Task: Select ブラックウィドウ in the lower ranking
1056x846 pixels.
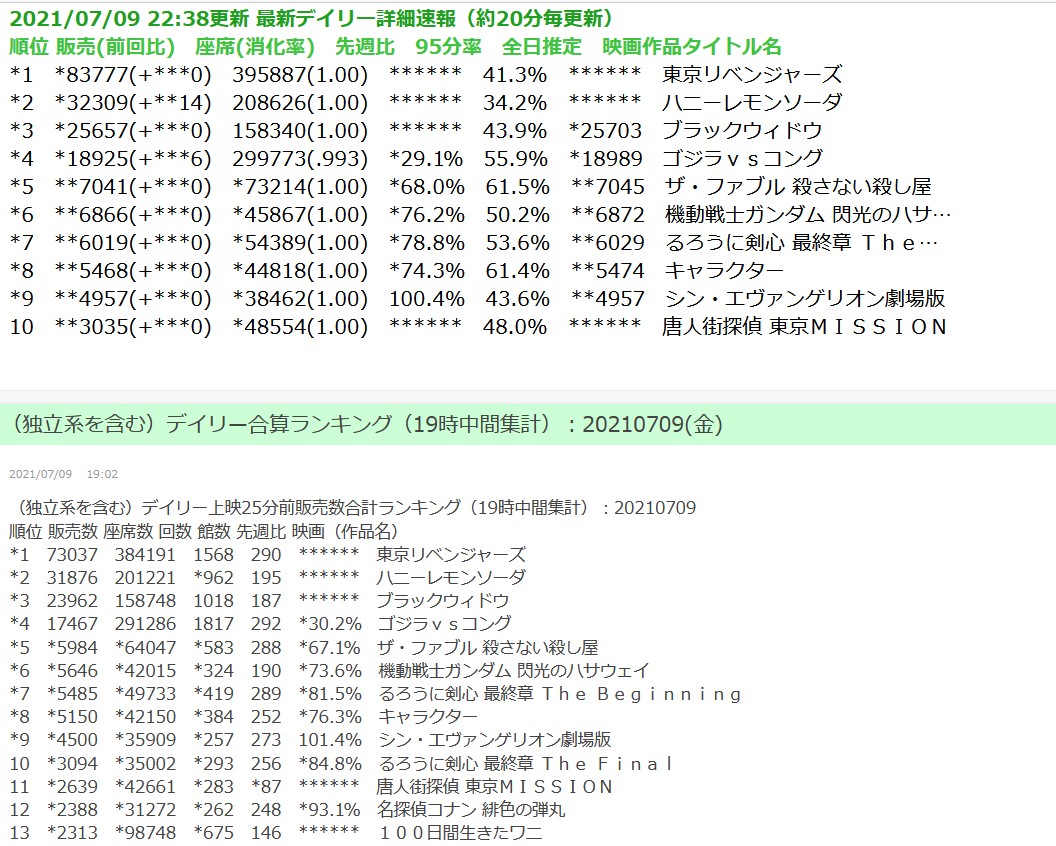Action: [442, 601]
